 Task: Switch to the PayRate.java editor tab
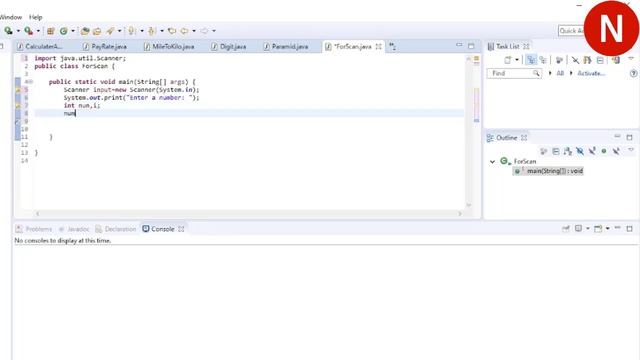coord(104,47)
